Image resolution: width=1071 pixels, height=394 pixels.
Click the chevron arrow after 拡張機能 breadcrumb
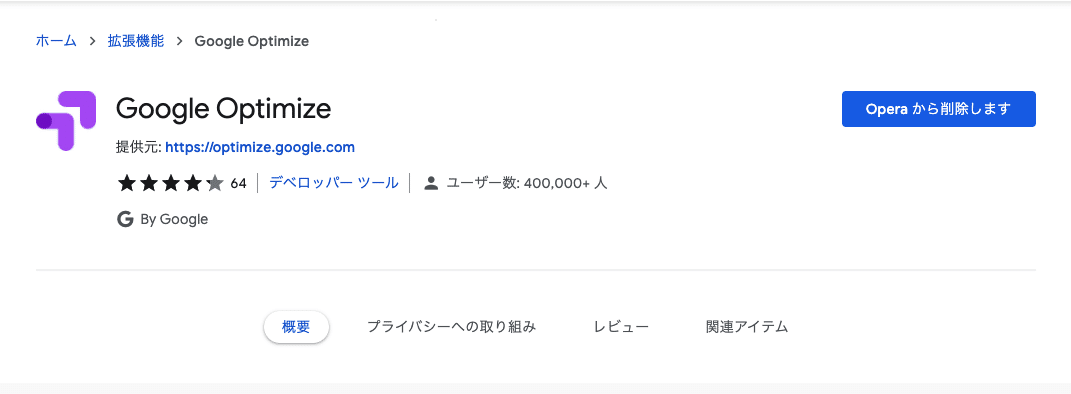[x=180, y=42]
